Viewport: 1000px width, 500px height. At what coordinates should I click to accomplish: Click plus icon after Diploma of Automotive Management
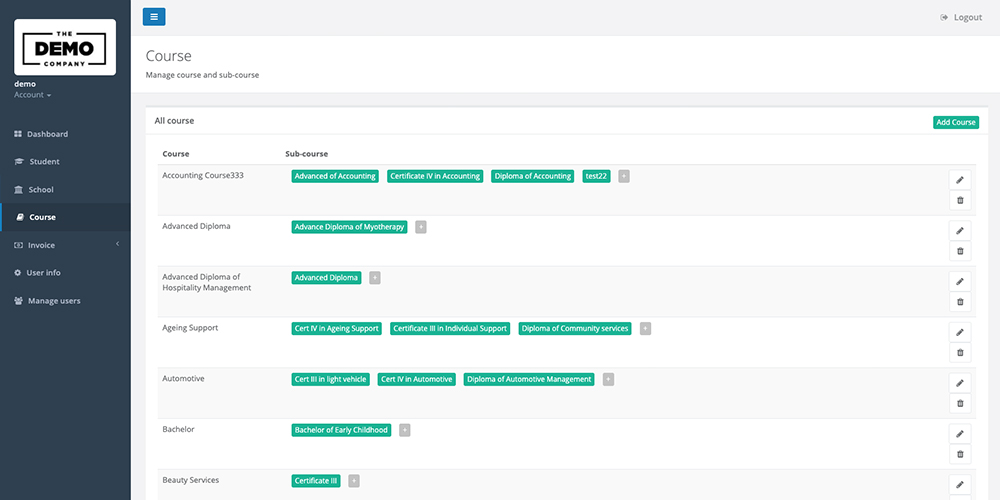point(608,379)
